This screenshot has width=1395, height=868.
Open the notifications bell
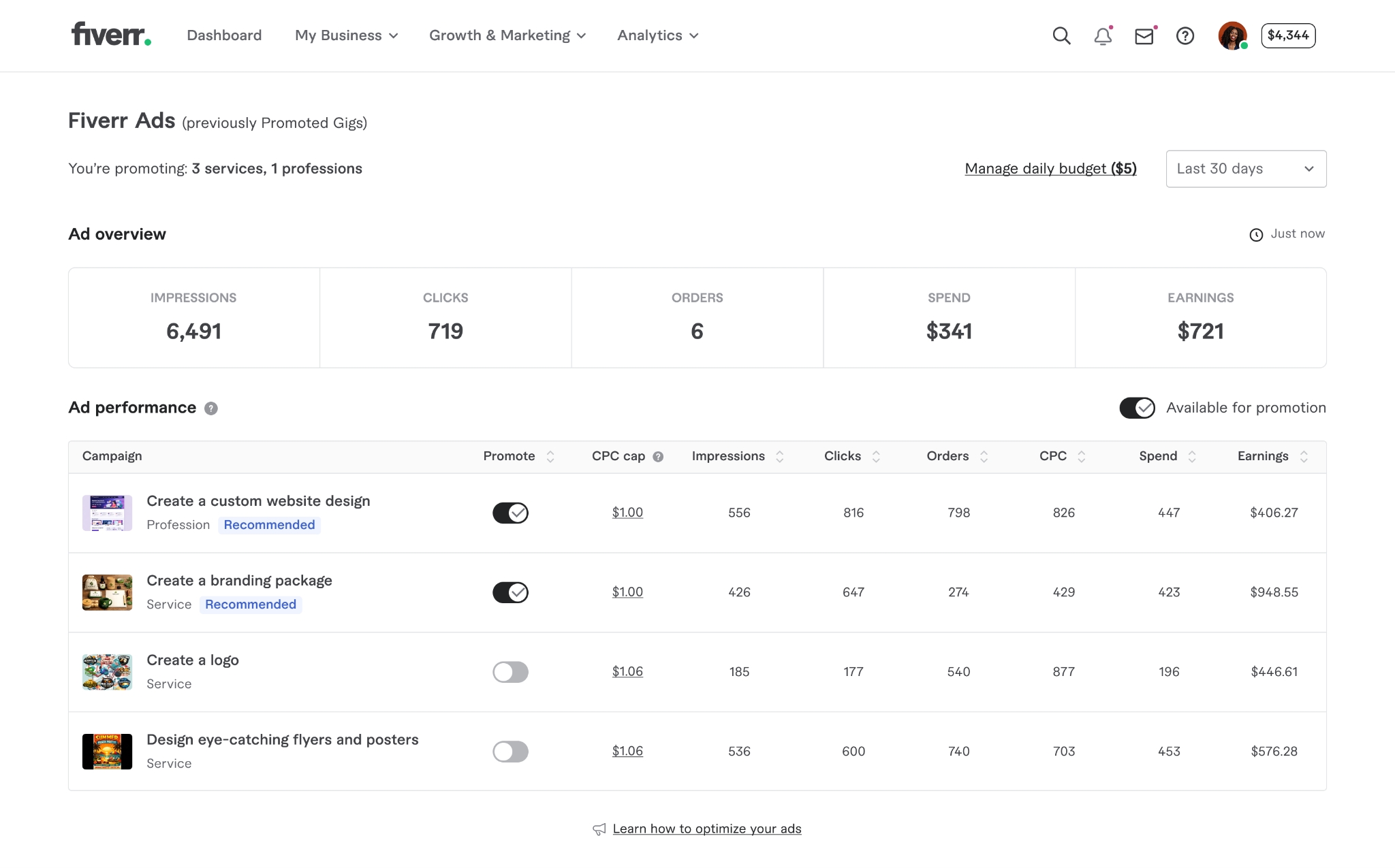[x=1103, y=35]
